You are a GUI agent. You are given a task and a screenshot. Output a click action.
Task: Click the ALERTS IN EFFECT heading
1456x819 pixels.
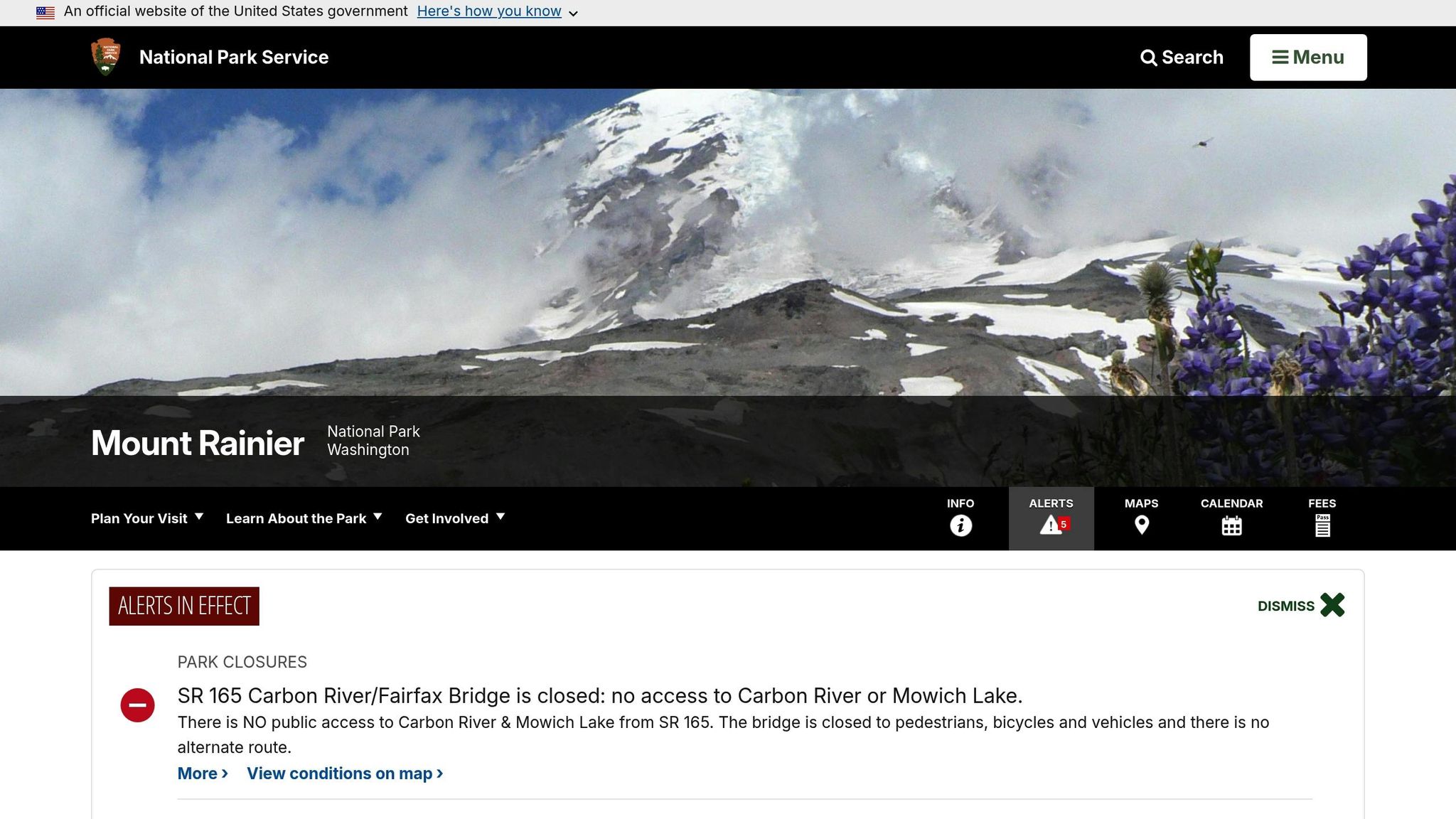coord(184,606)
